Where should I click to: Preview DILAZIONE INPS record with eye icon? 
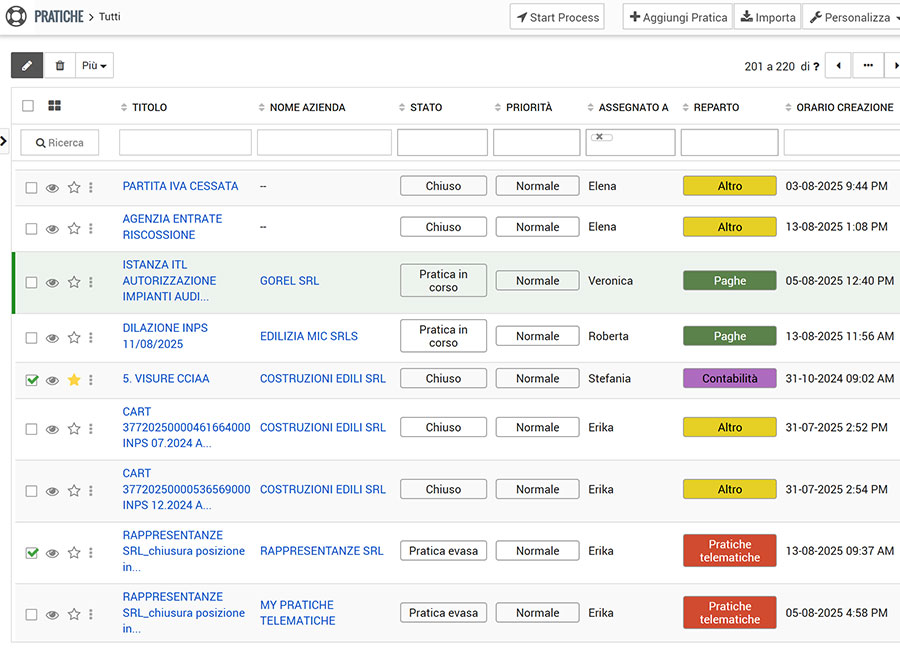pos(52,338)
